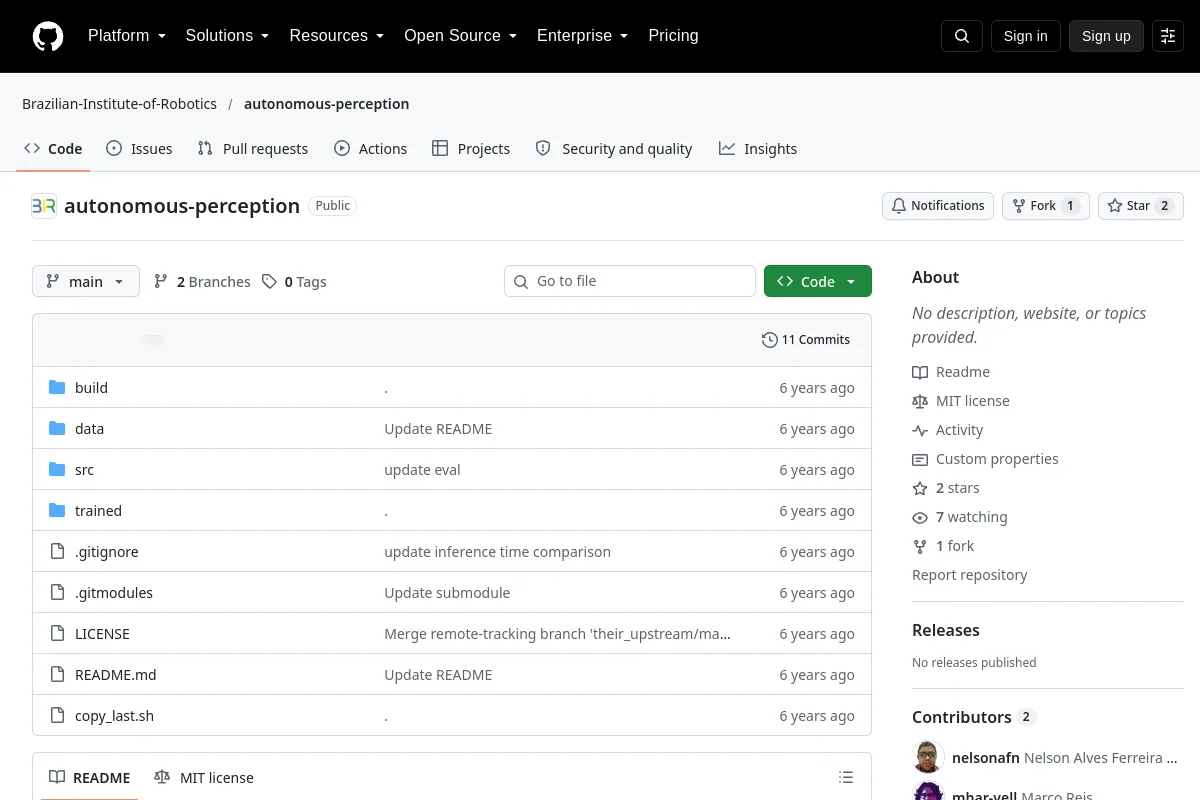This screenshot has height=800, width=1200.
Task: Open the 0 Tags link
Action: point(294,282)
